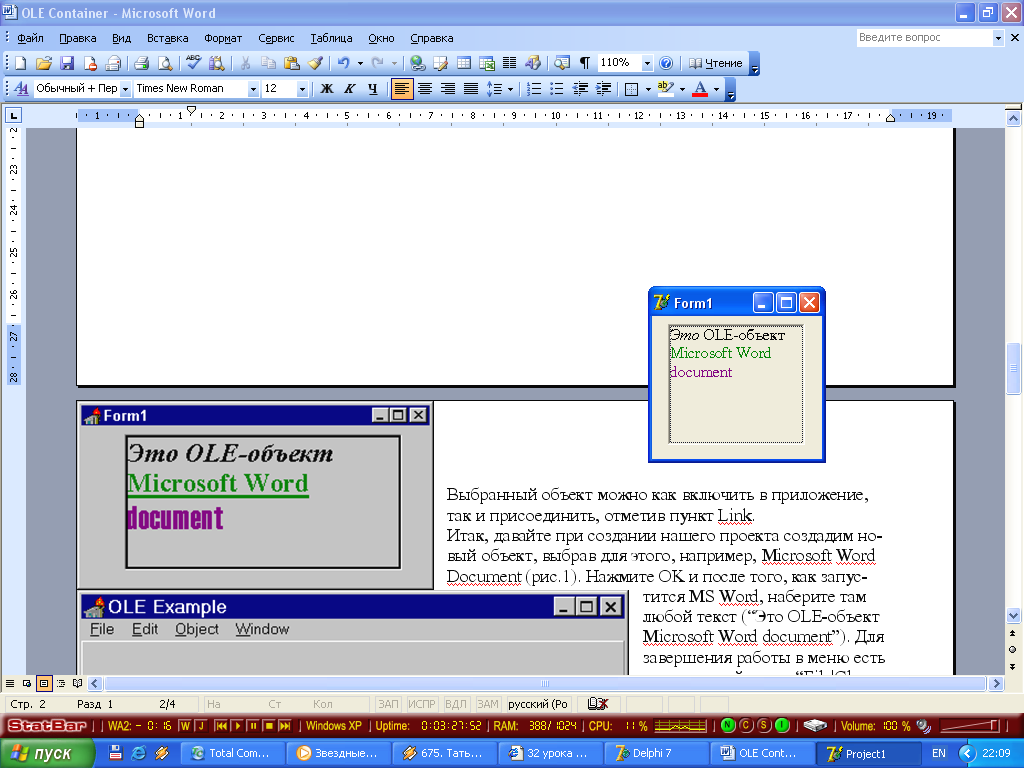Switch to Чтение reading mode
The image size is (1024, 768).
[x=716, y=63]
